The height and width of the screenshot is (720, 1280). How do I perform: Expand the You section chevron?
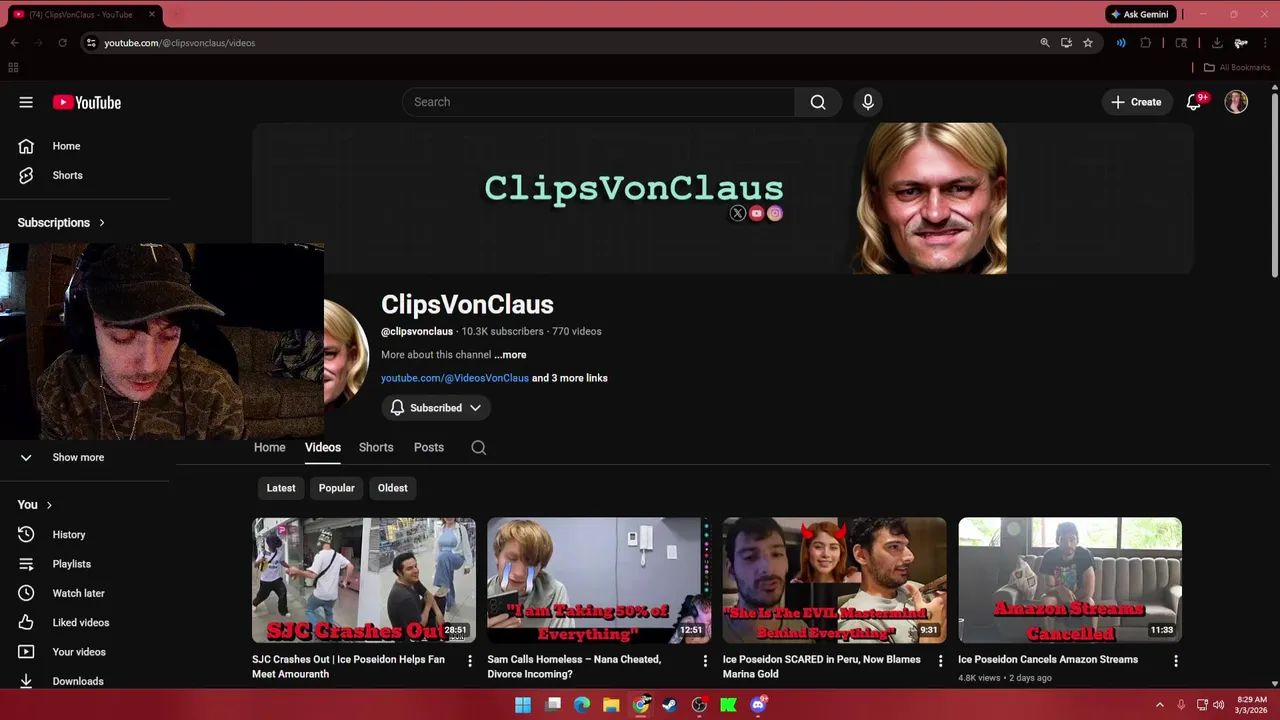(x=48, y=505)
